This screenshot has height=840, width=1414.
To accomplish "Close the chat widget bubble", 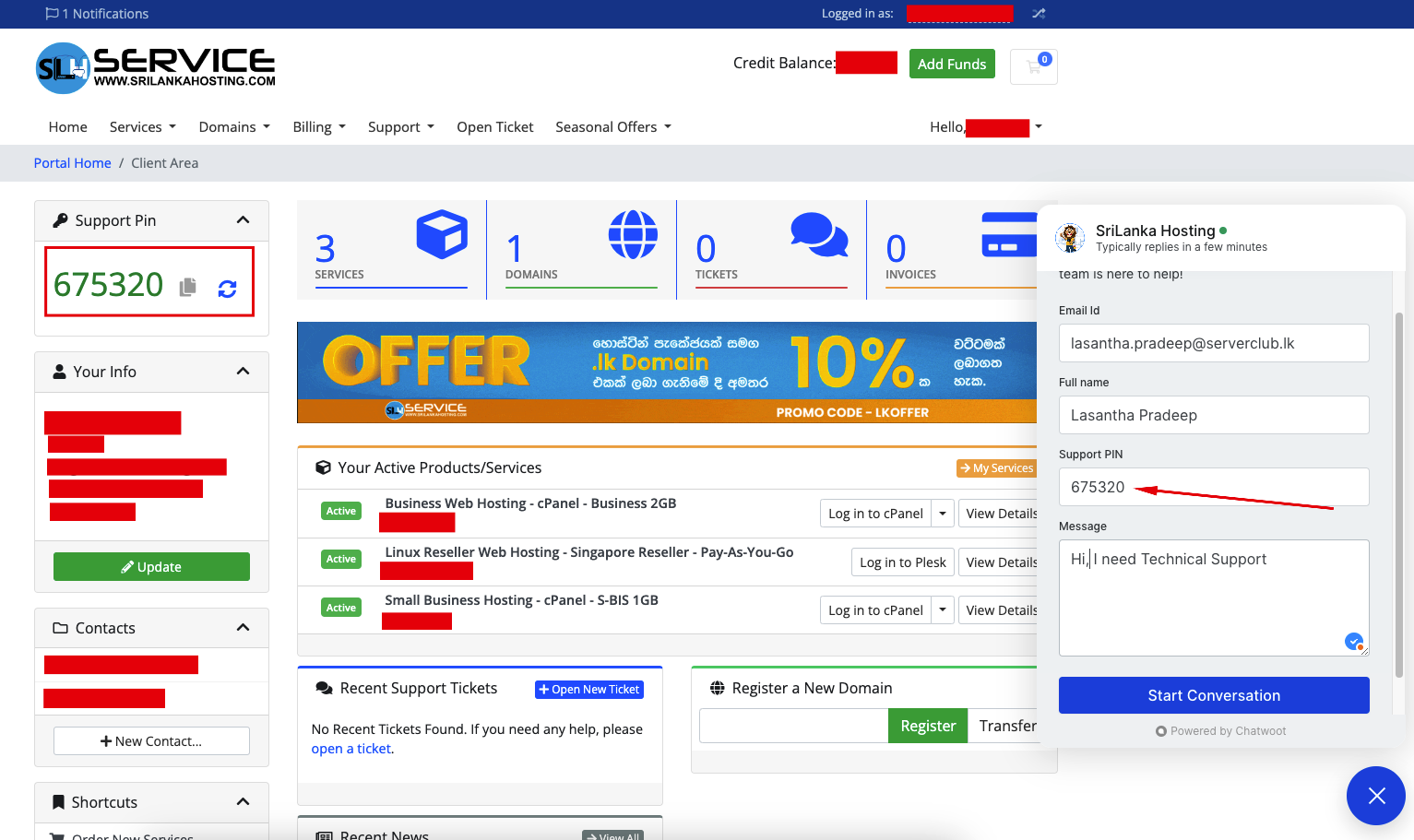I will click(x=1375, y=795).
